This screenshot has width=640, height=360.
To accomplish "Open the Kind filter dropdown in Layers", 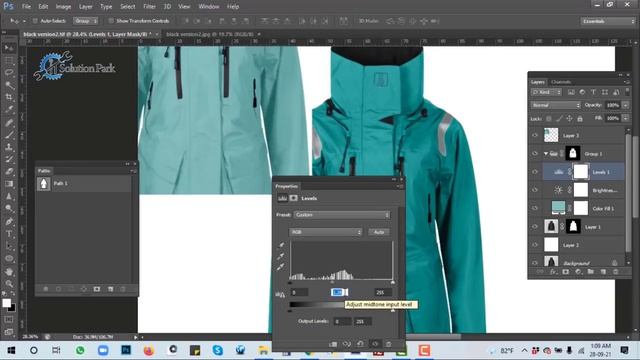I will click(x=547, y=92).
